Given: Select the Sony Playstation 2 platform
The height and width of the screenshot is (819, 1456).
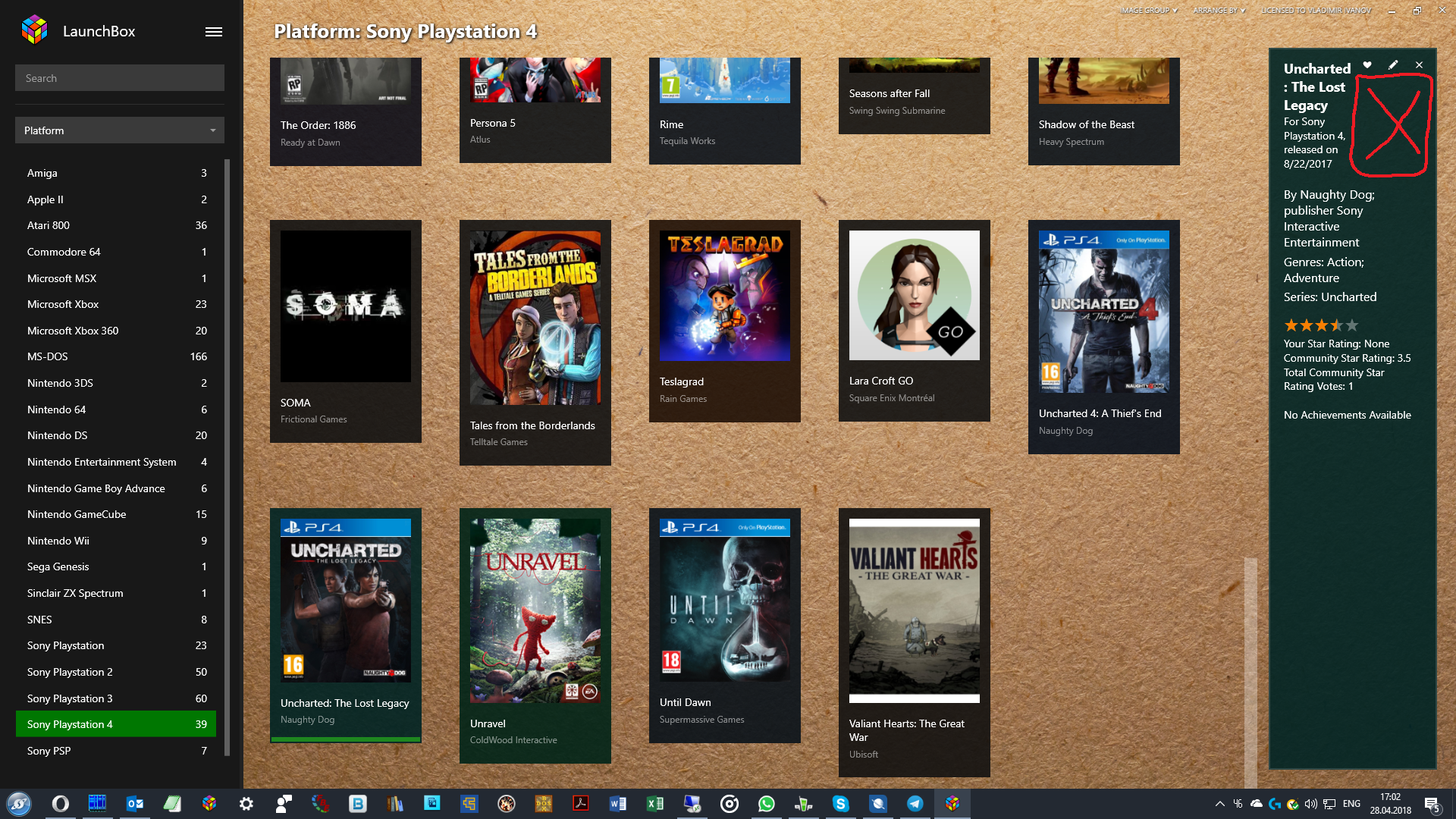Looking at the screenshot, I should [116, 672].
